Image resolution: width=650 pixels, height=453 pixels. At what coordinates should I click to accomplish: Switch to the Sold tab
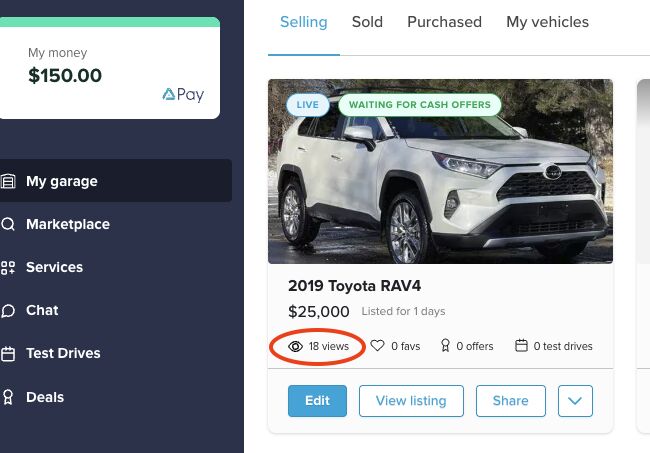click(x=367, y=22)
